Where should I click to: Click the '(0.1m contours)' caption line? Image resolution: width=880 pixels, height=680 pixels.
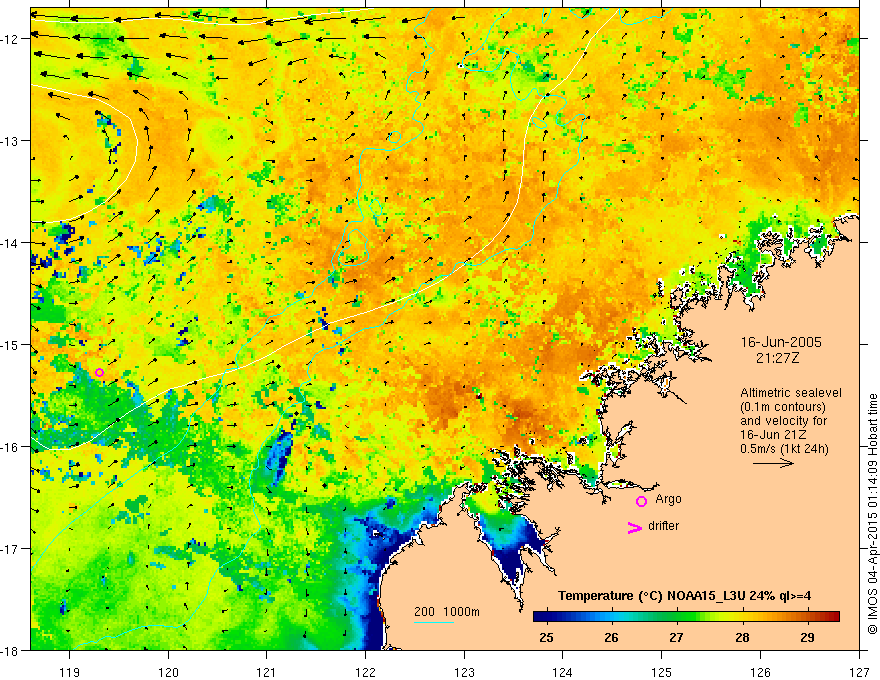783,407
